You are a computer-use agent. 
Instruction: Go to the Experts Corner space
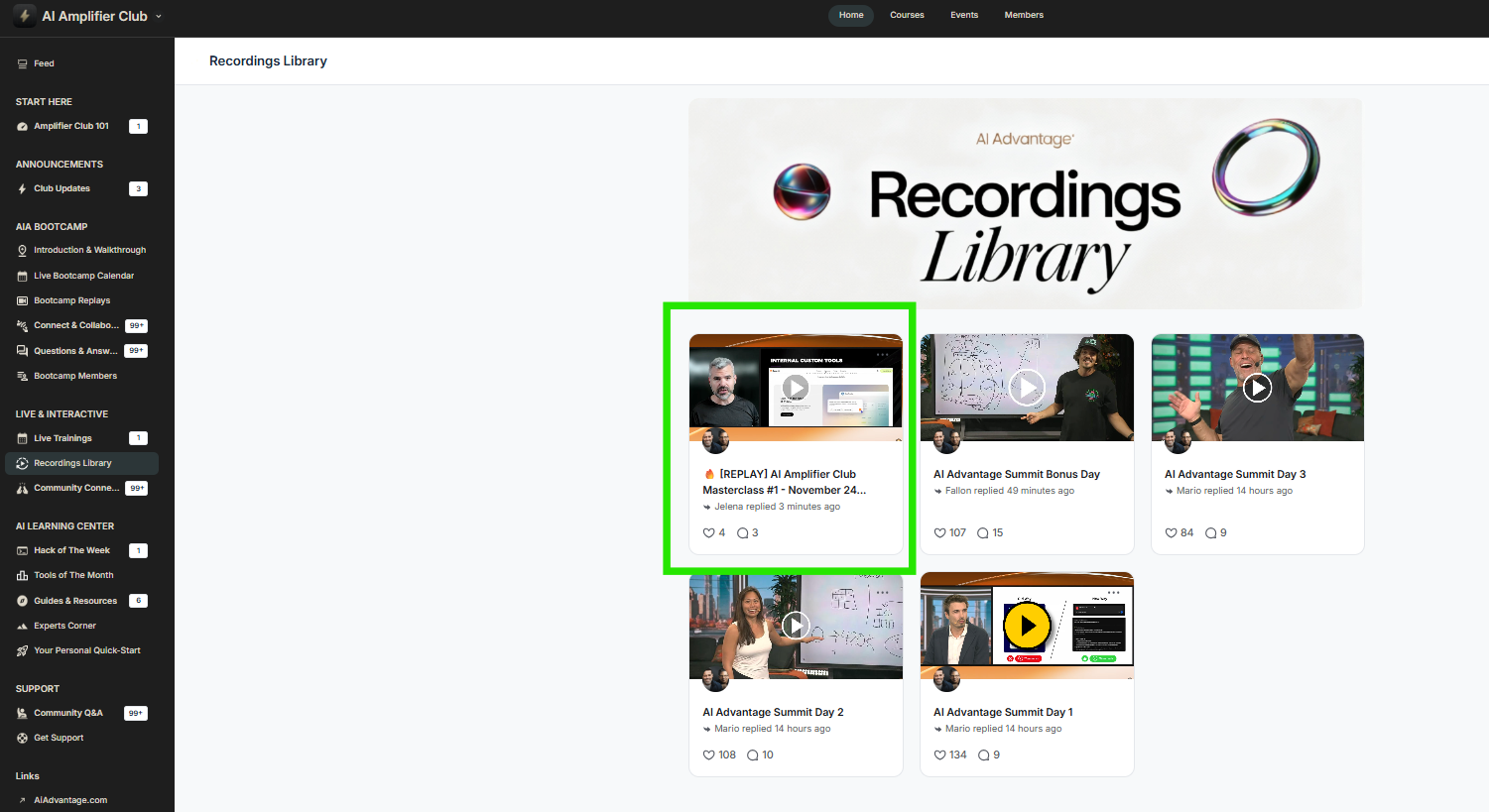point(81,626)
